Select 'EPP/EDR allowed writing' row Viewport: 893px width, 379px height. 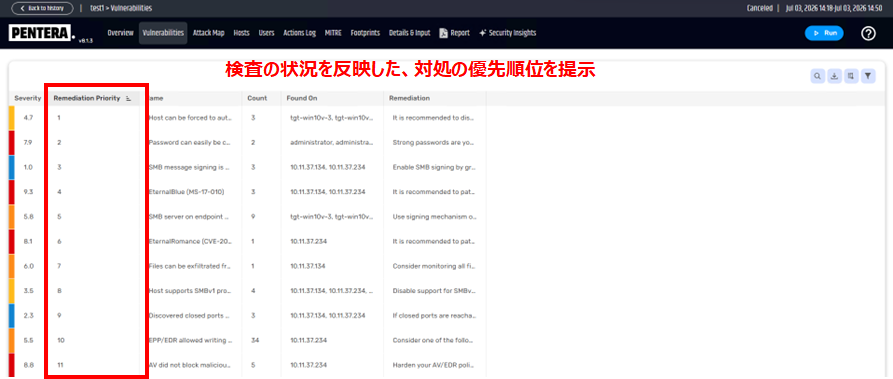[x=189, y=340]
